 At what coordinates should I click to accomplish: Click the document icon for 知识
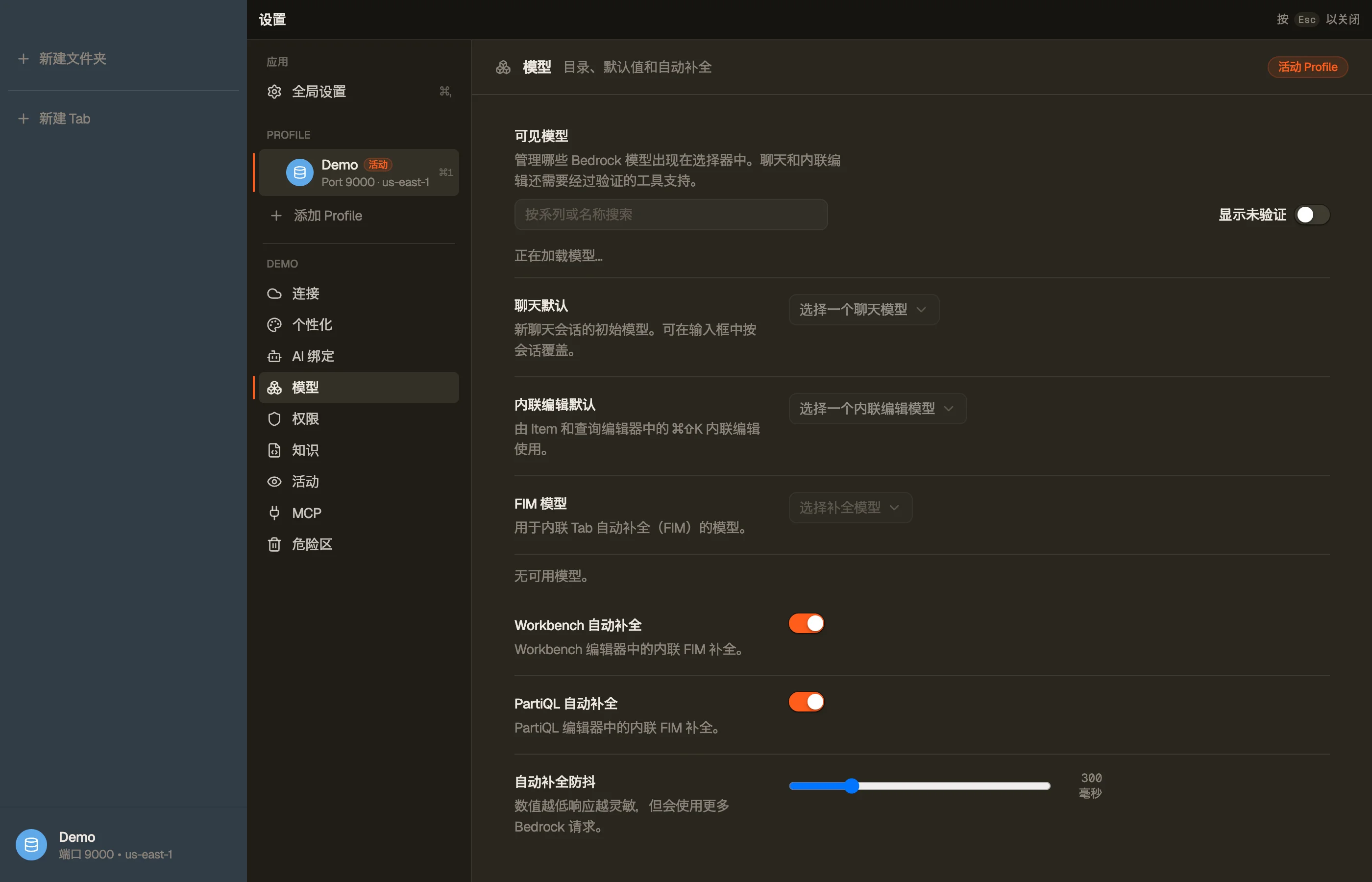coord(274,450)
